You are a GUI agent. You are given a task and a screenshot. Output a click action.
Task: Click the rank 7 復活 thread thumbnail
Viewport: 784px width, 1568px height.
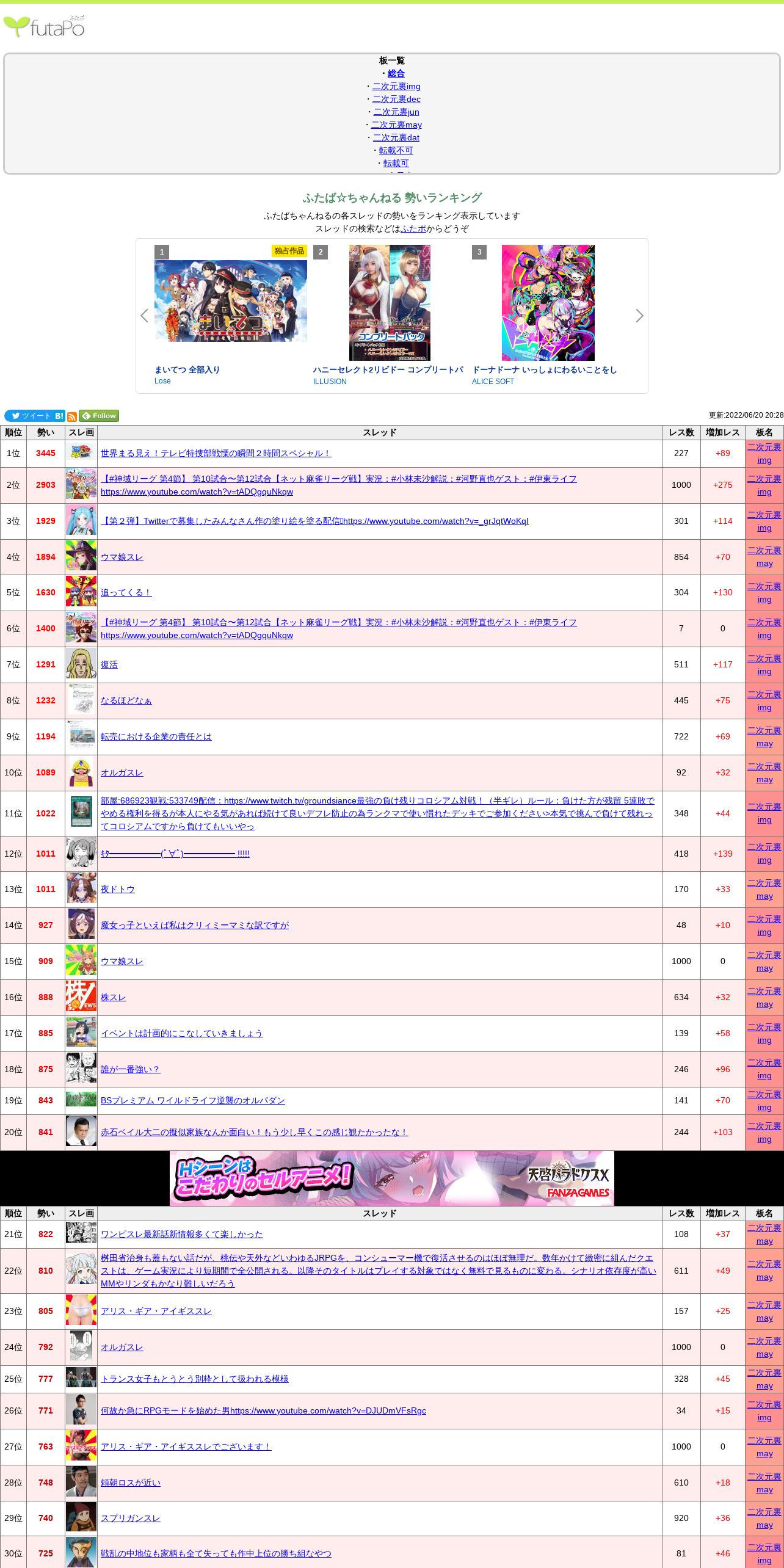[x=81, y=664]
